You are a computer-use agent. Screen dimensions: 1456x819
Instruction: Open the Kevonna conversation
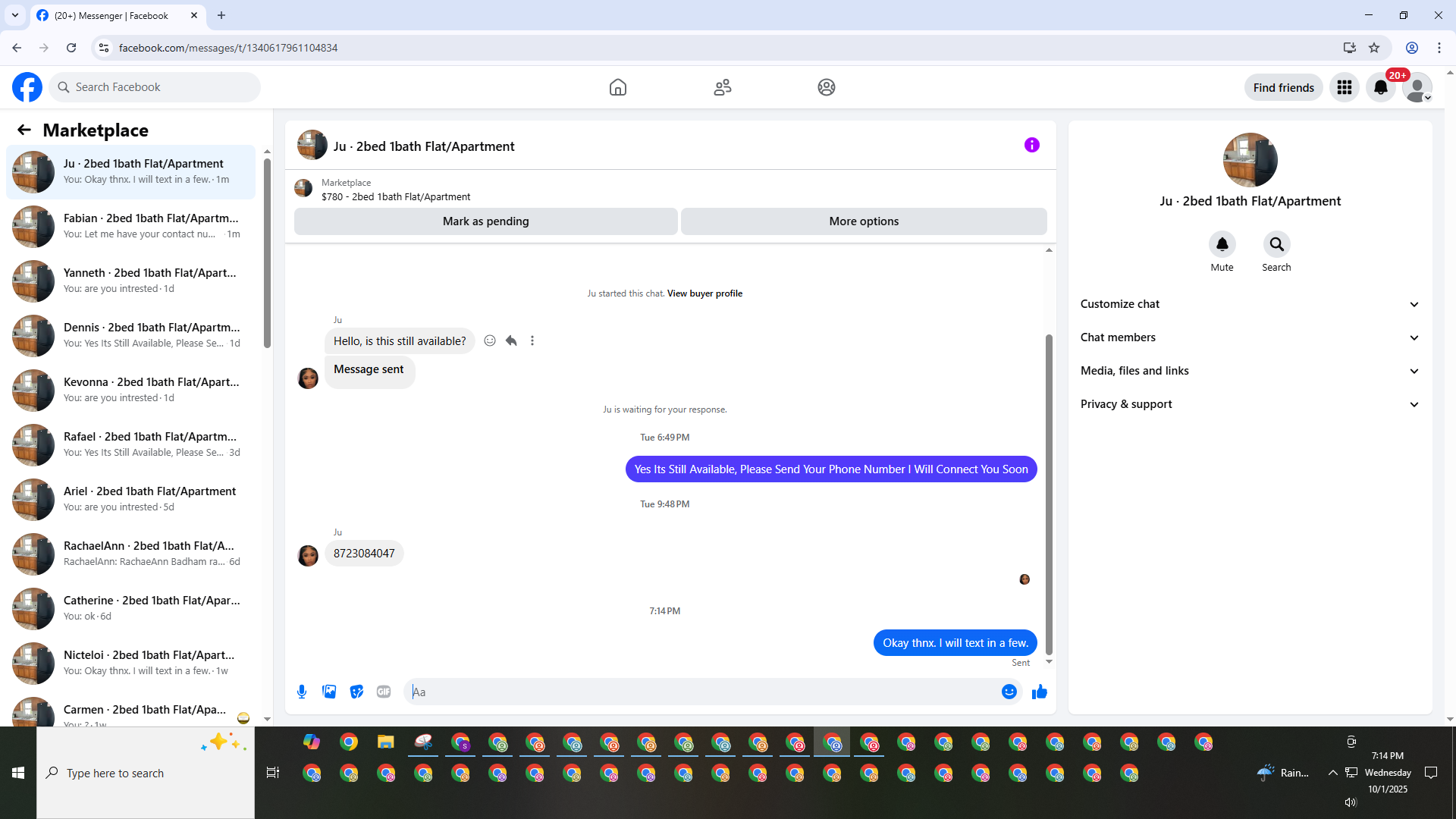130,391
